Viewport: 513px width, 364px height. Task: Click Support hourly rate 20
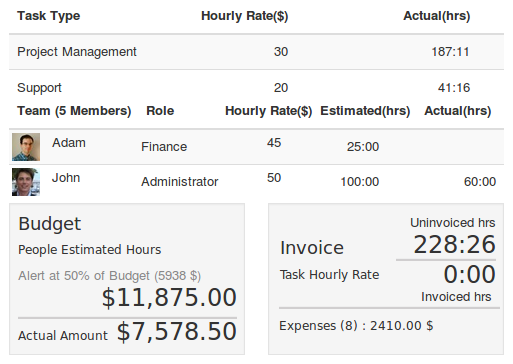(x=281, y=88)
